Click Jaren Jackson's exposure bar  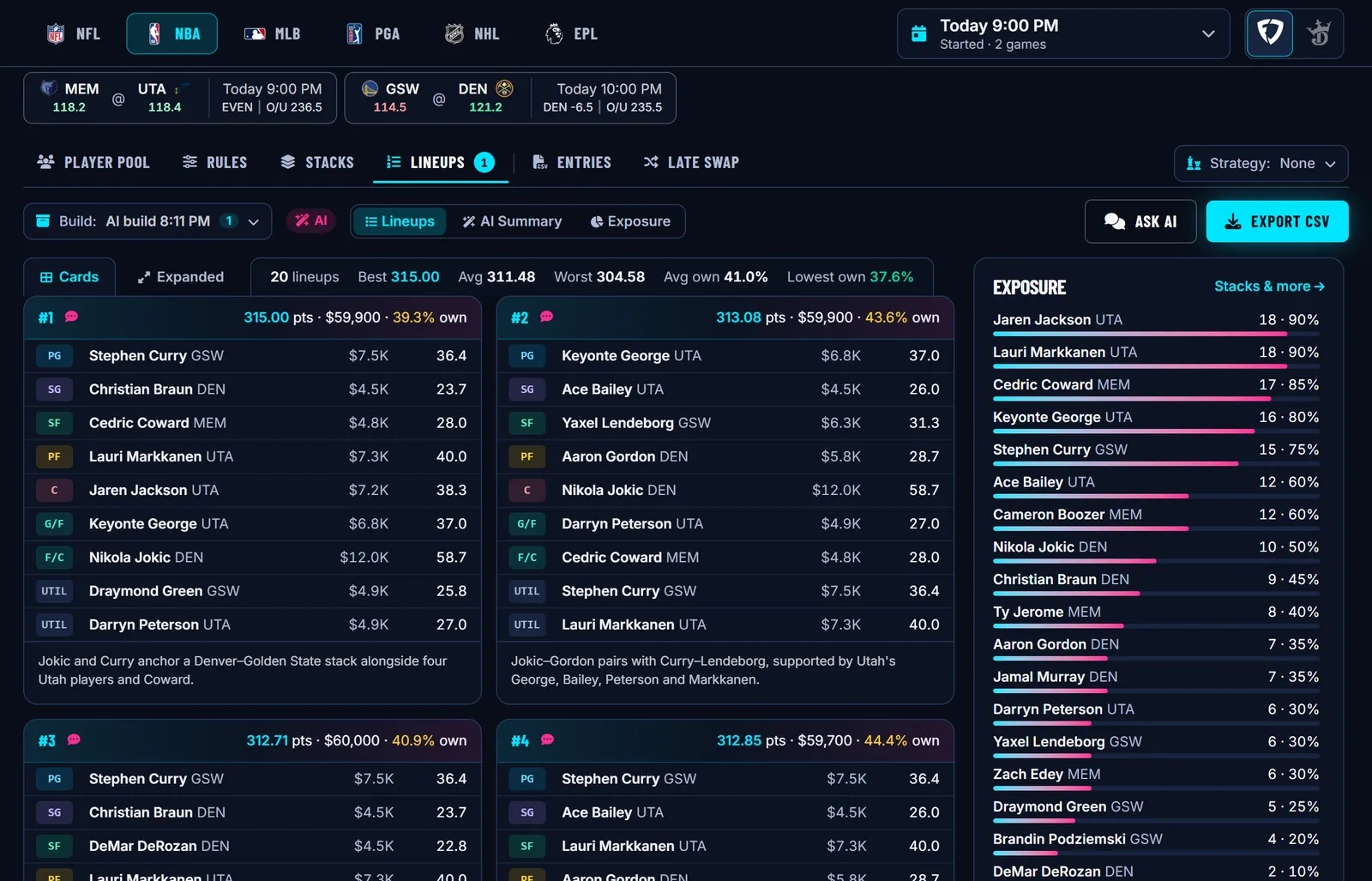click(x=1156, y=334)
